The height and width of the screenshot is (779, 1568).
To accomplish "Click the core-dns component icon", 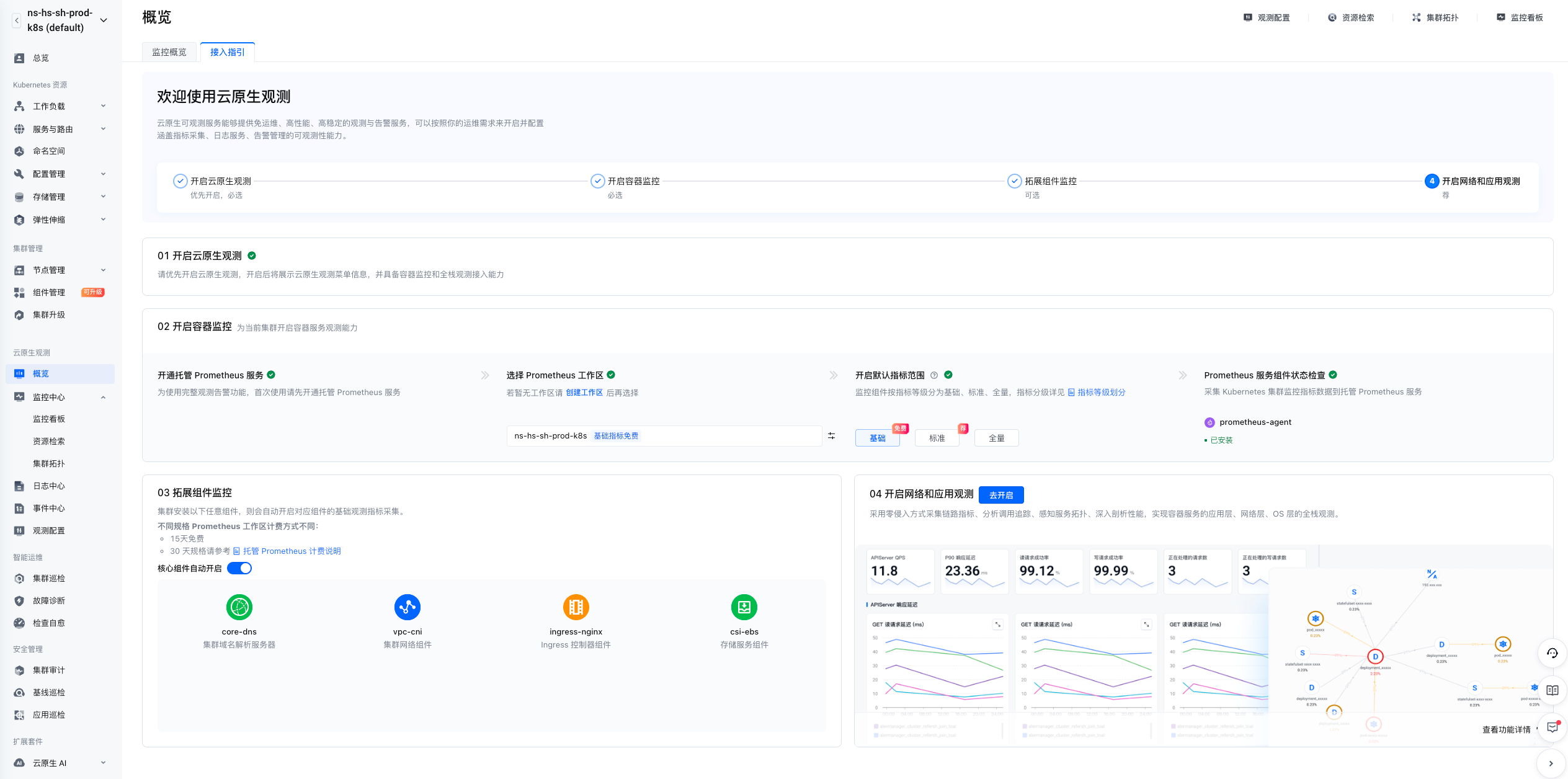I will (x=239, y=607).
